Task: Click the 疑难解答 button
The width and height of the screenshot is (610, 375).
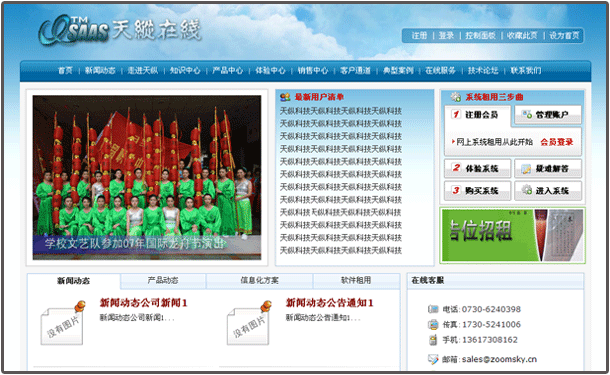Action: coord(548,168)
